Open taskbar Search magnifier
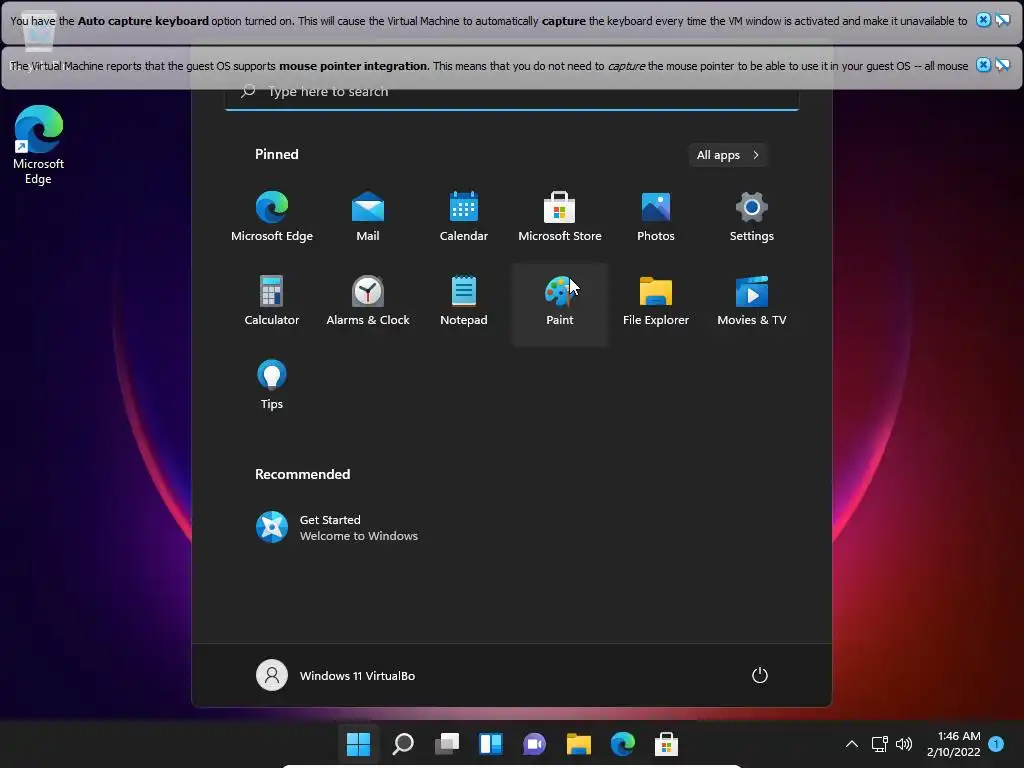Image resolution: width=1024 pixels, height=768 pixels. [x=403, y=744]
